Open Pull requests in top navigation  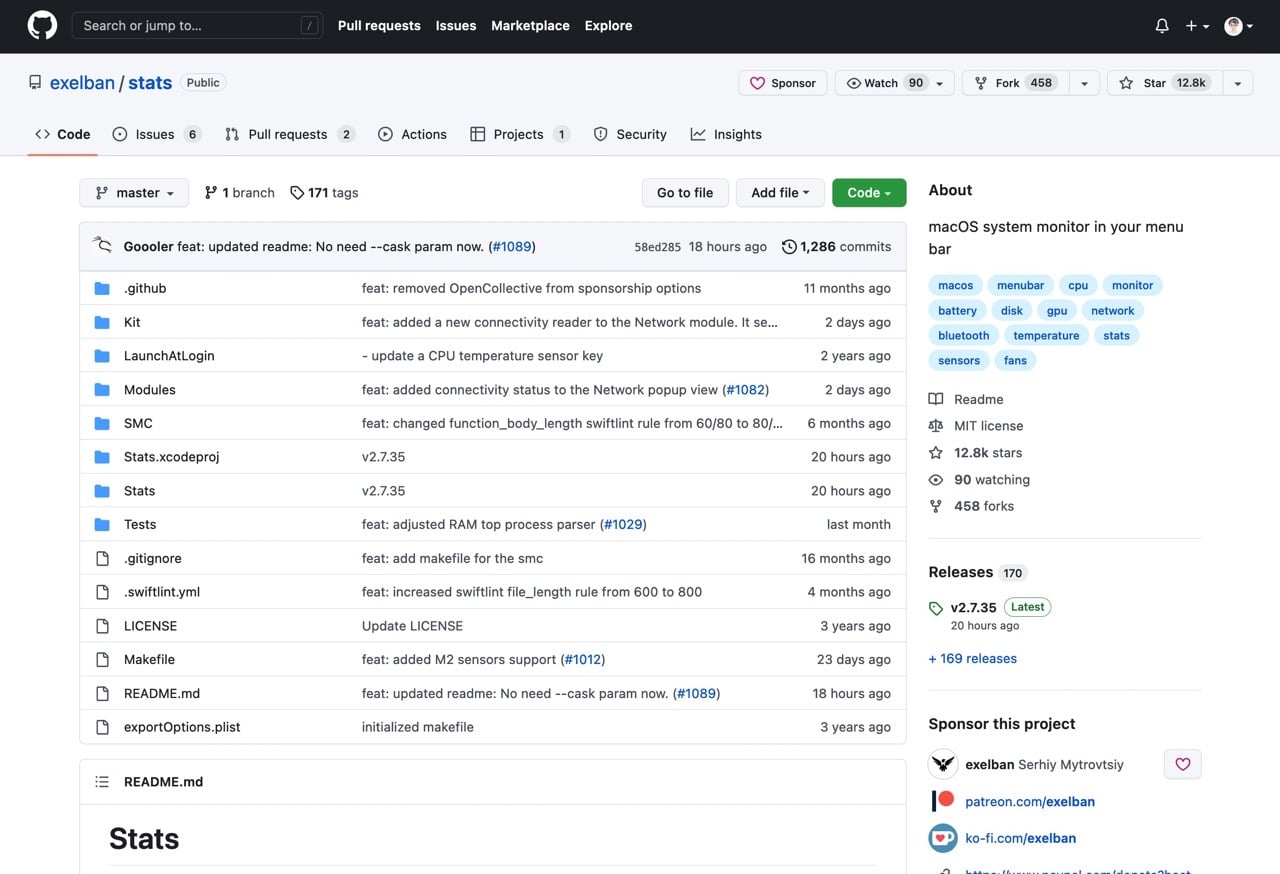pos(379,26)
